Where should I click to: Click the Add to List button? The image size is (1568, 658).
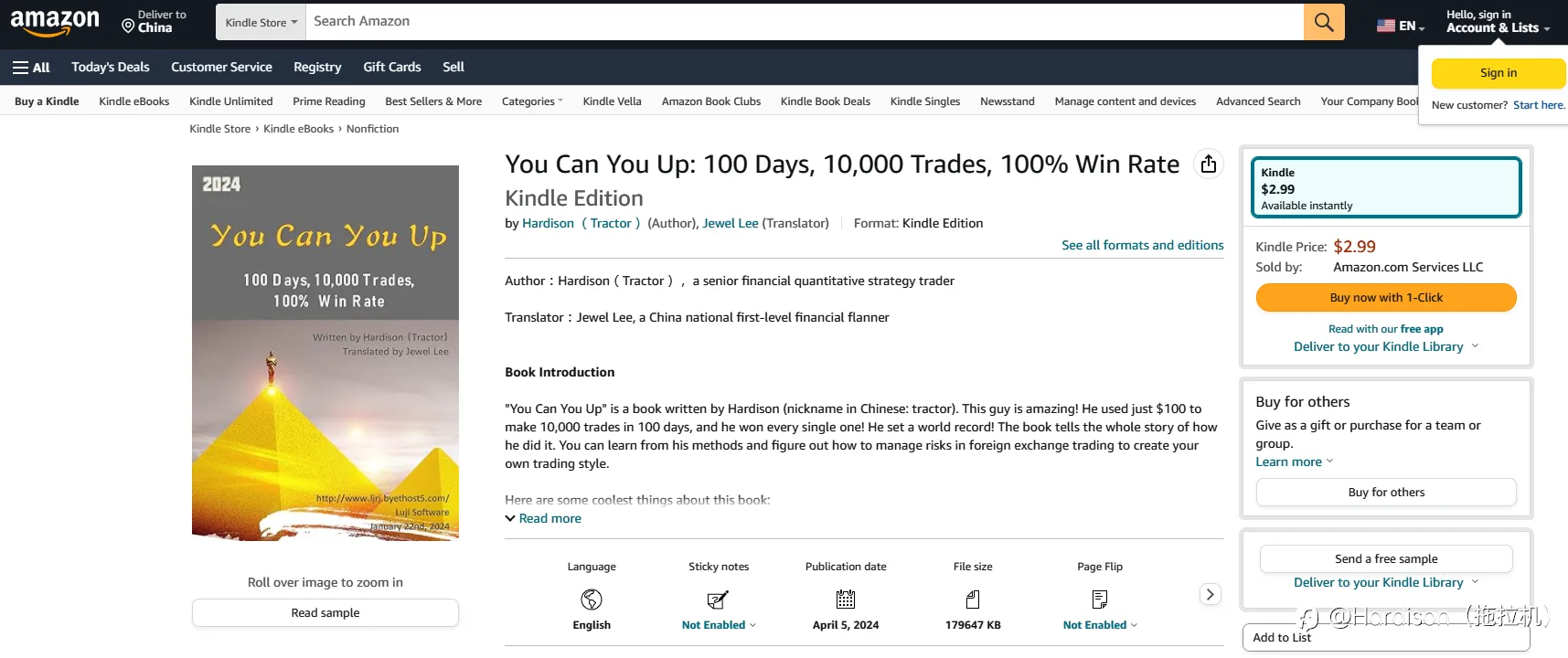click(x=1386, y=637)
